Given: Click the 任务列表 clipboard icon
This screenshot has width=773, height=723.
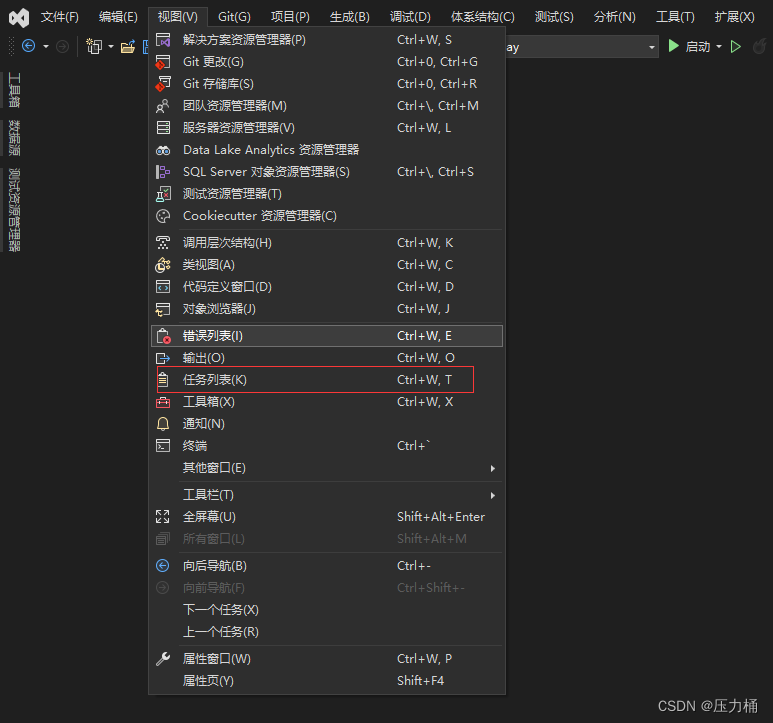Looking at the screenshot, I should pyautogui.click(x=163, y=380).
